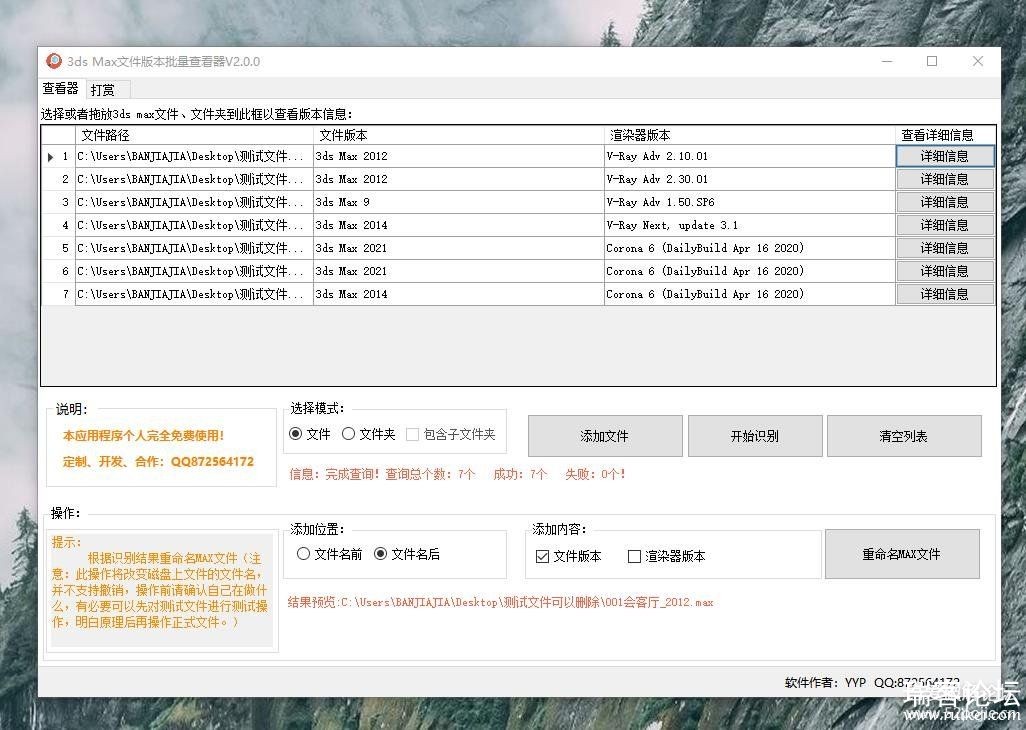Click the 重命名MAX文件 button
The height and width of the screenshot is (730, 1026).
point(902,554)
